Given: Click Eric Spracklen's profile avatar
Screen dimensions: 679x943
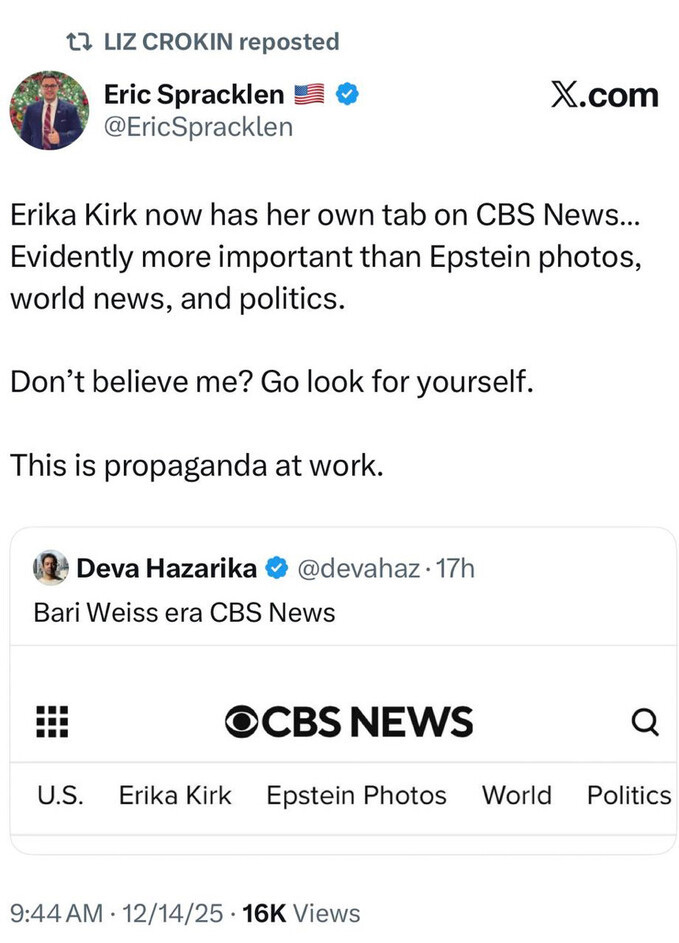Looking at the screenshot, I should click(x=49, y=110).
